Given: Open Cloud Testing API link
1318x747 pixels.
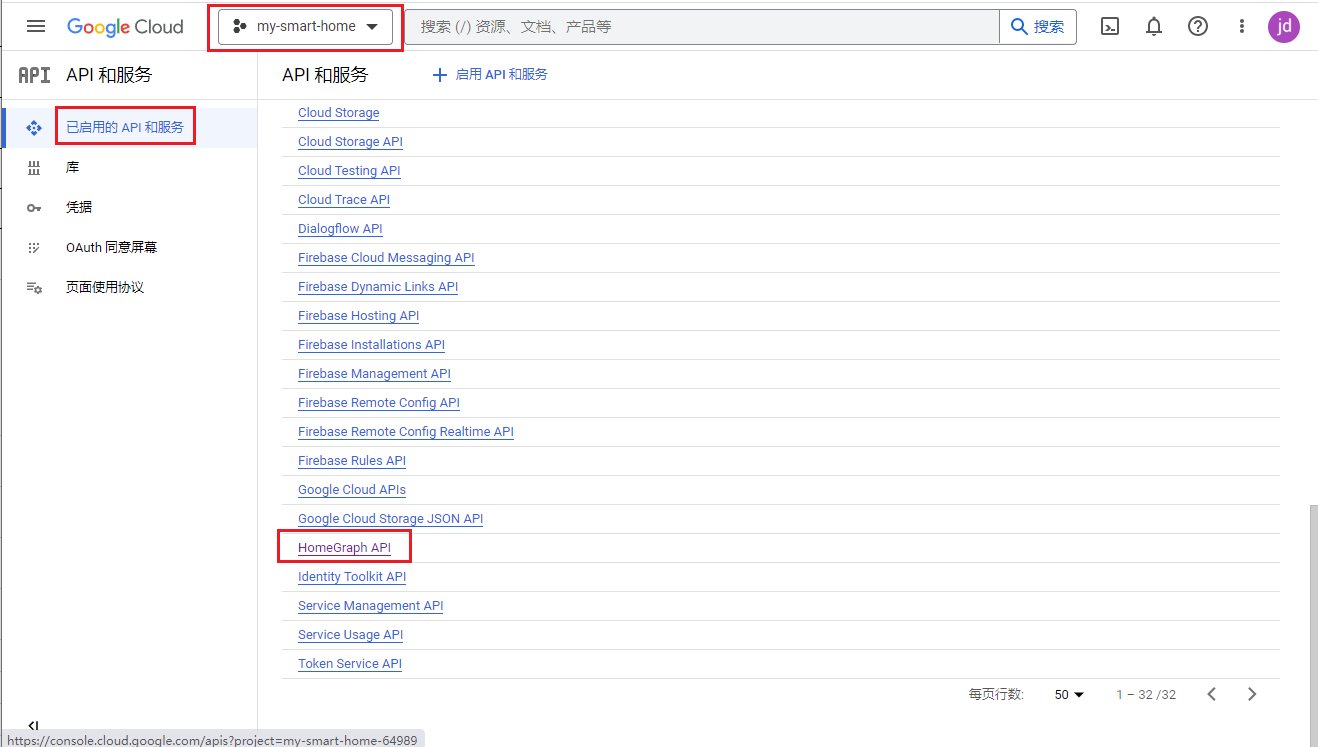Looking at the screenshot, I should point(349,171).
